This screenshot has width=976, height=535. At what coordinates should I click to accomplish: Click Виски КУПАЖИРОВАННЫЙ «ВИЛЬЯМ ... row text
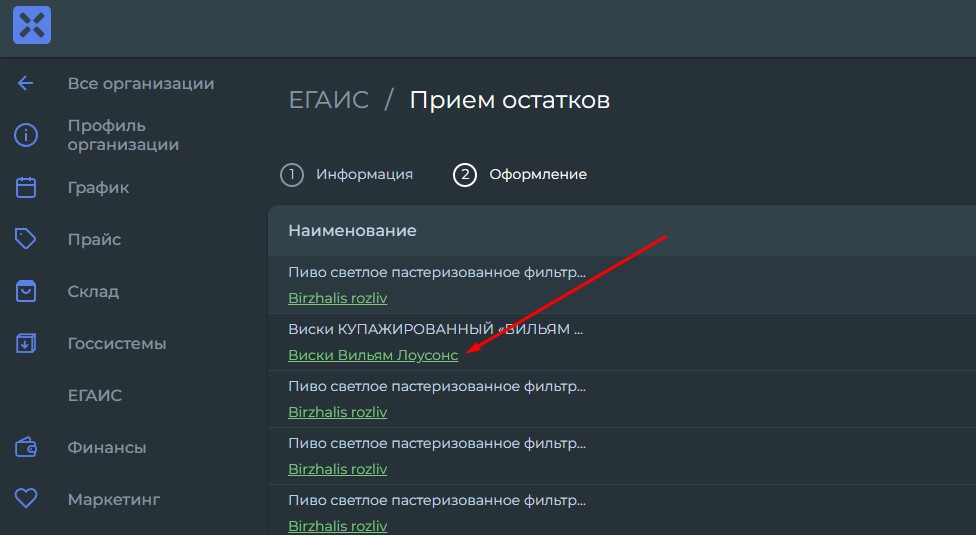click(436, 329)
